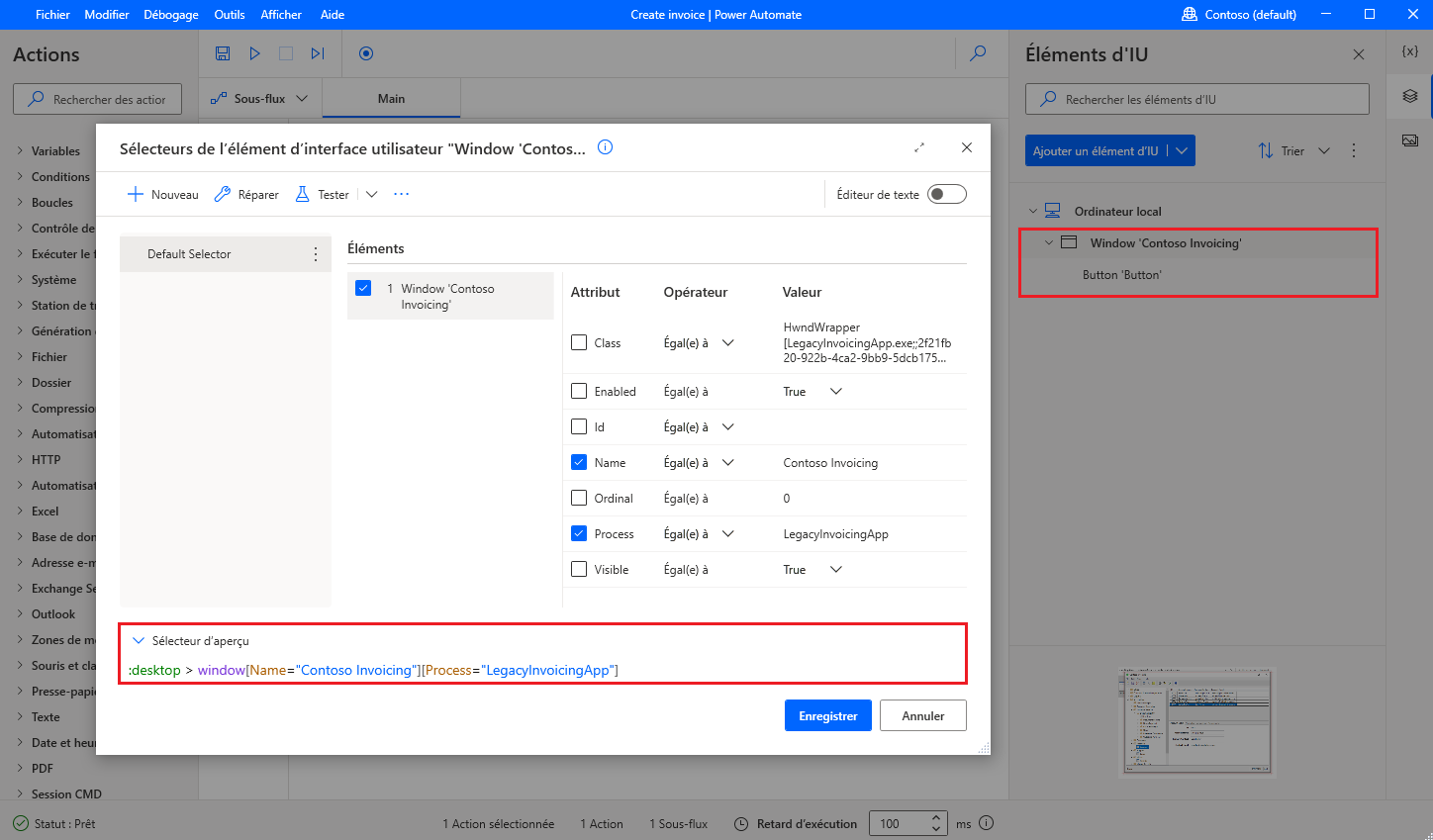This screenshot has height=840, width=1433.
Task: Uncheck the Name attribute checkbox
Action: tap(579, 462)
